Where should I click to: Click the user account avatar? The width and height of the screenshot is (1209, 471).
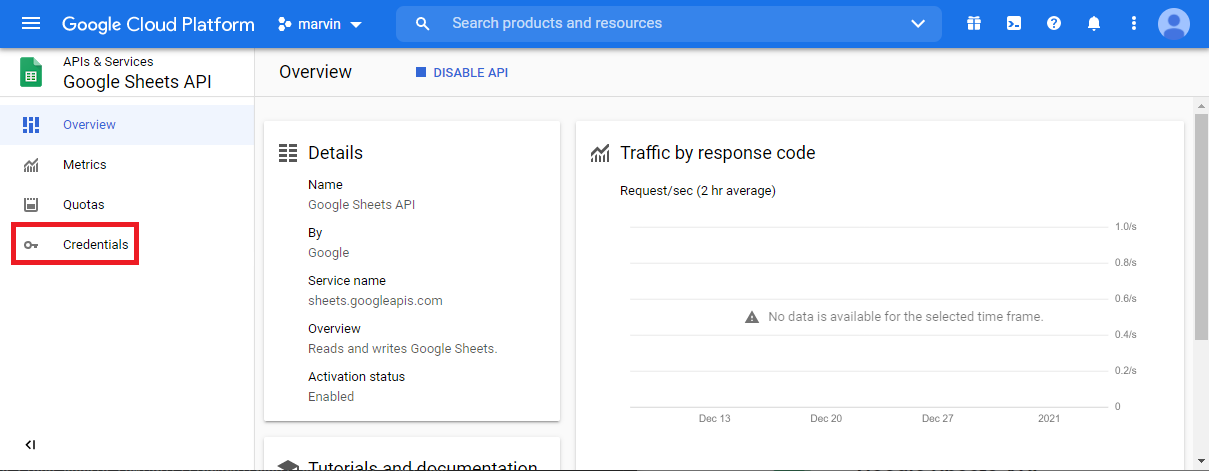pos(1174,23)
